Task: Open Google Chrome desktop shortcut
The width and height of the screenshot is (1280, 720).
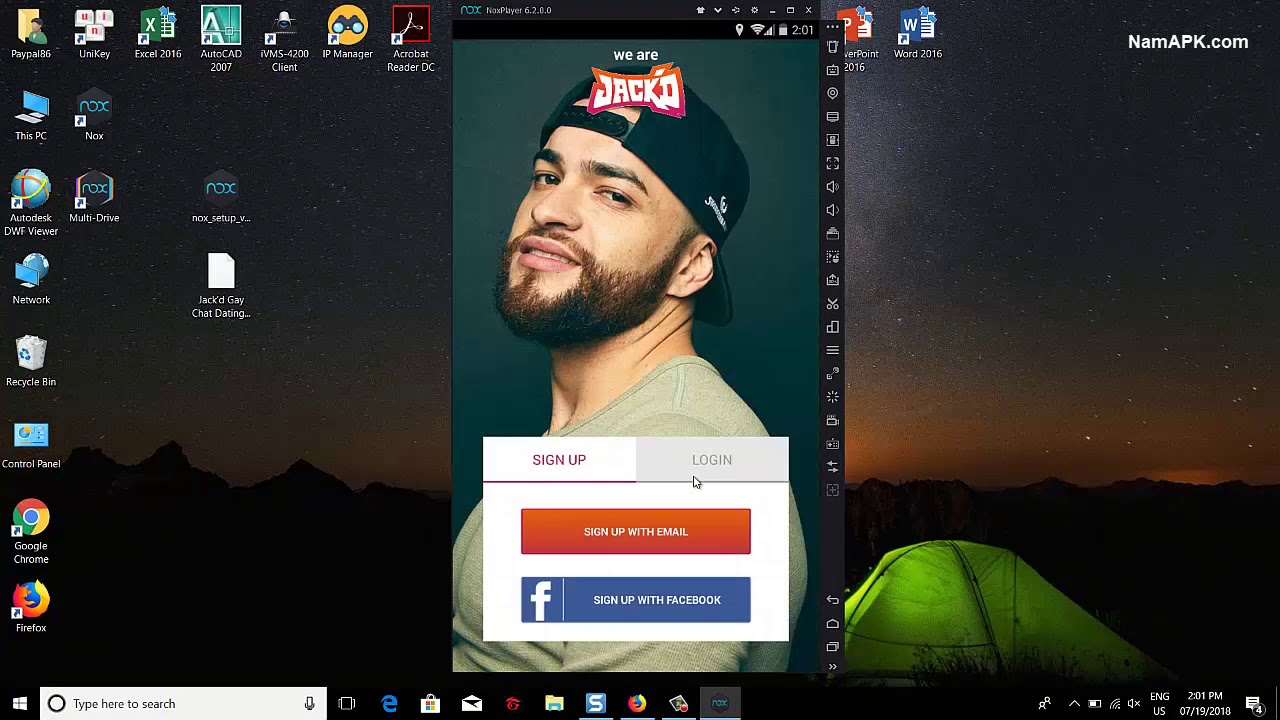Action: coord(31,533)
